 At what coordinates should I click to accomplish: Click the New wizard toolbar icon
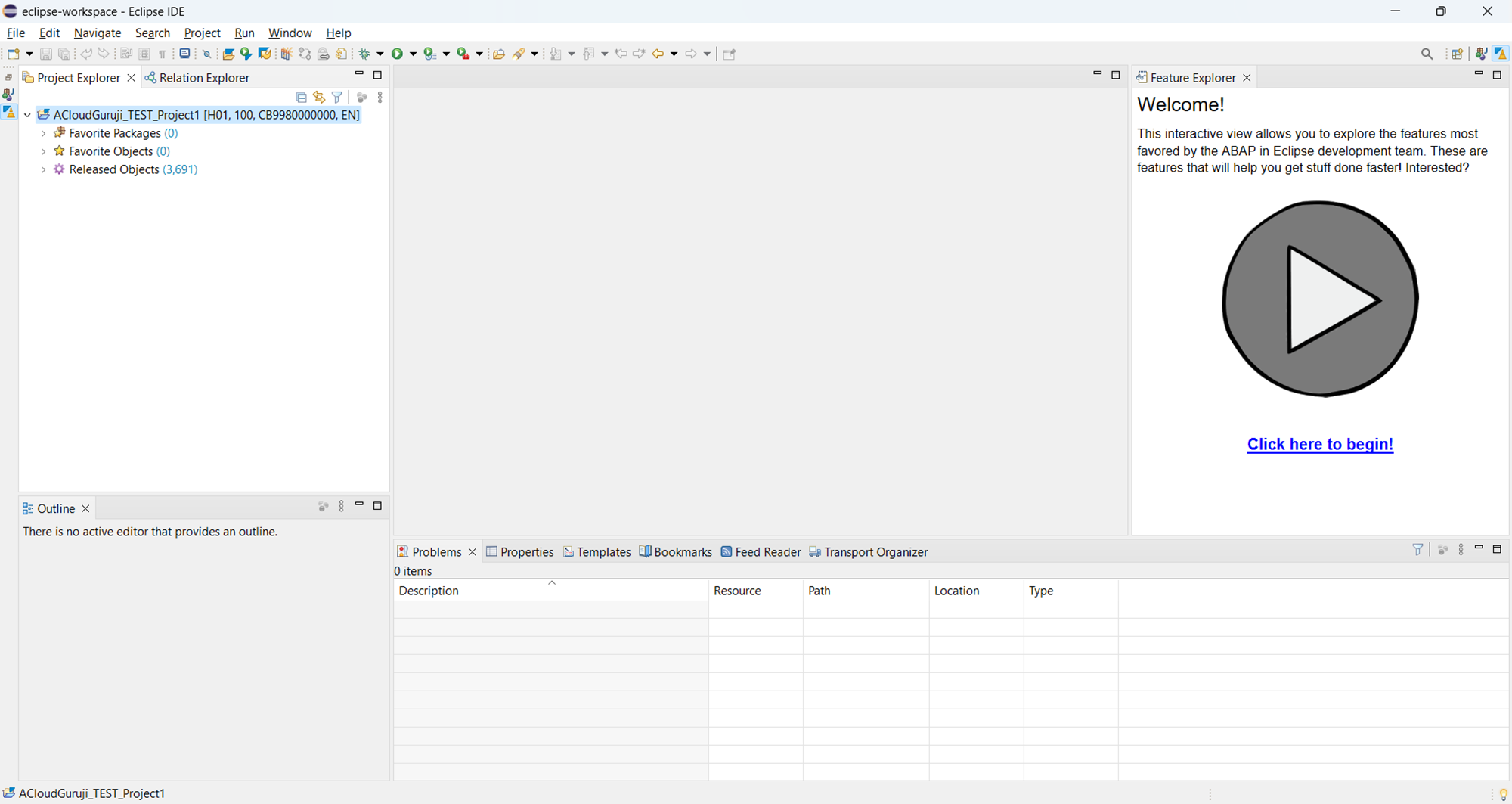(x=14, y=54)
